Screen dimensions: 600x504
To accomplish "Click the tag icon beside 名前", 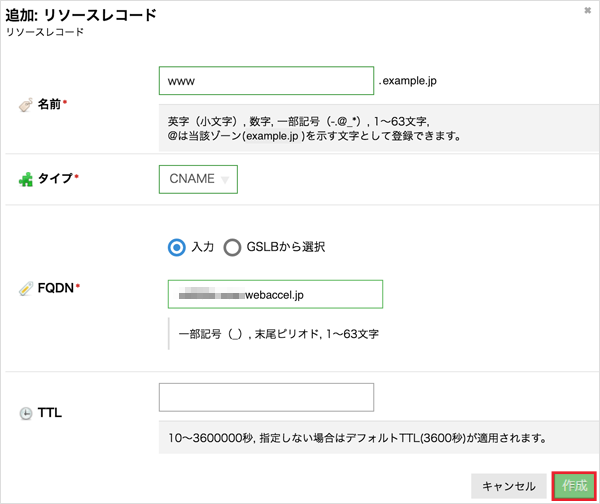I will (x=25, y=104).
